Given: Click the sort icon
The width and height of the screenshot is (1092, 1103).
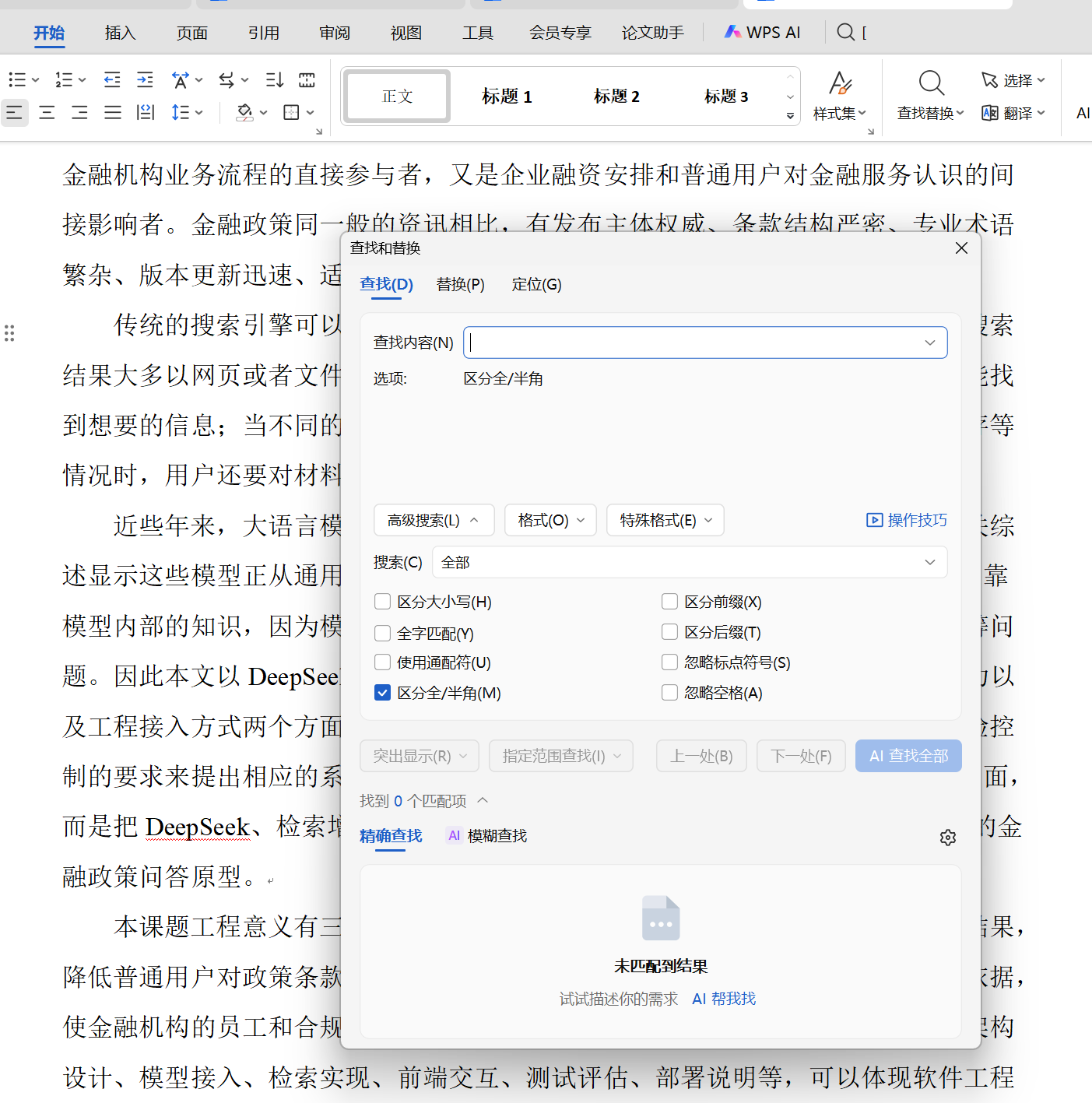Looking at the screenshot, I should (274, 79).
